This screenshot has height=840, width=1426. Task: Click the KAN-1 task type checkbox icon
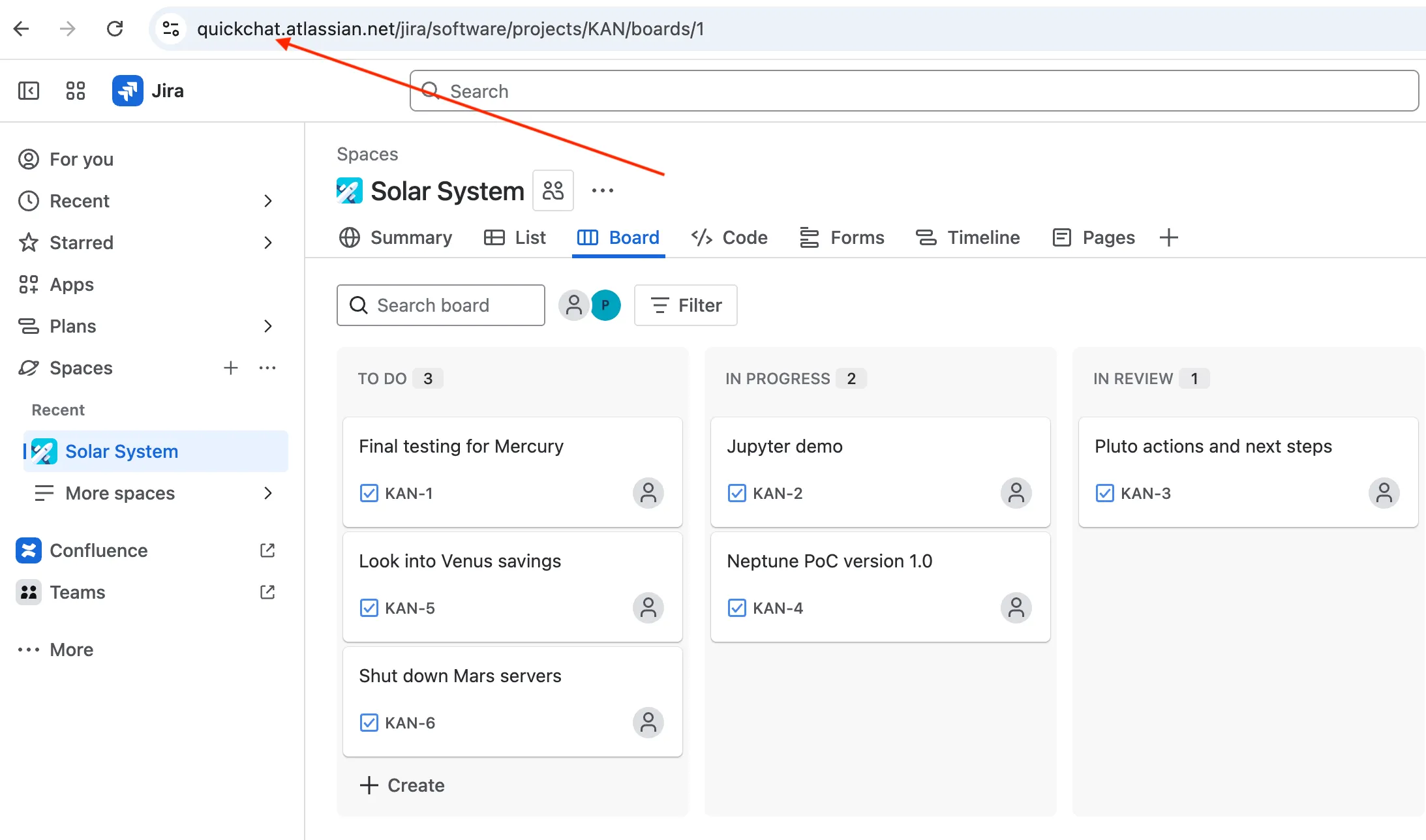tap(369, 493)
